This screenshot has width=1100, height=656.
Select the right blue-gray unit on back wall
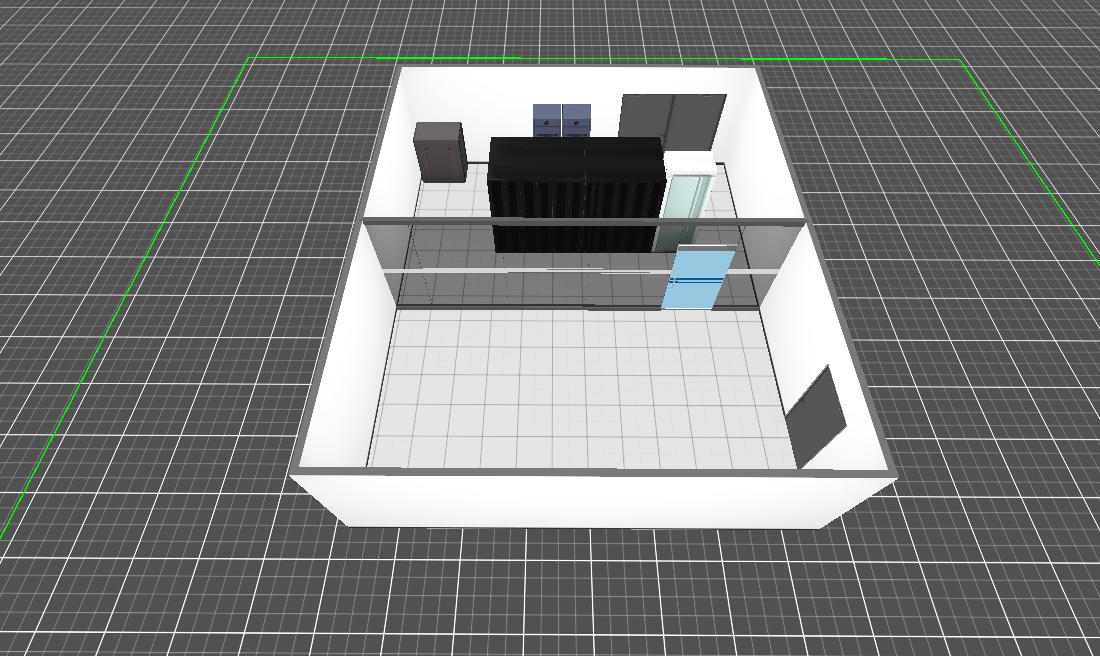point(577,120)
